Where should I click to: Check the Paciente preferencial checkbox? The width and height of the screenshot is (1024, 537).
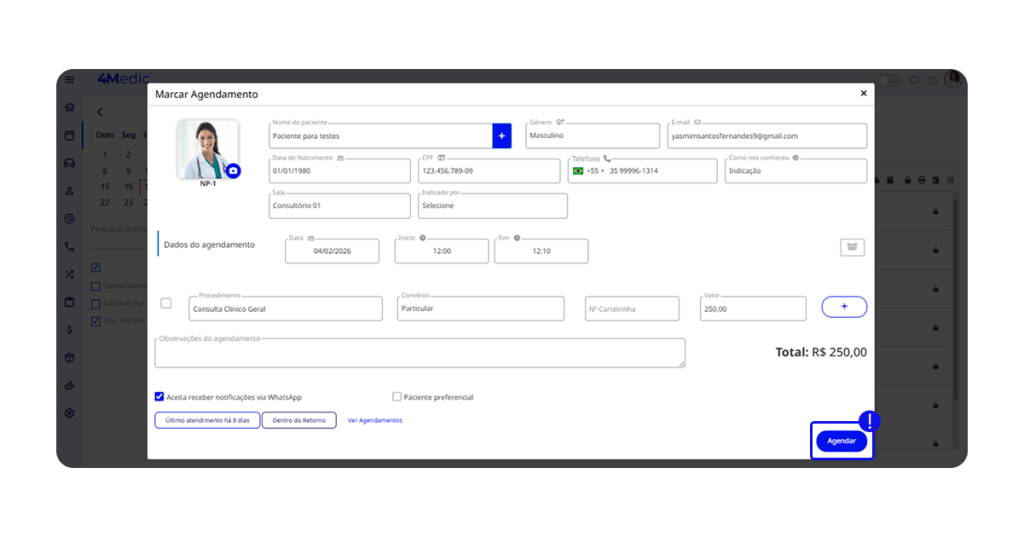397,397
